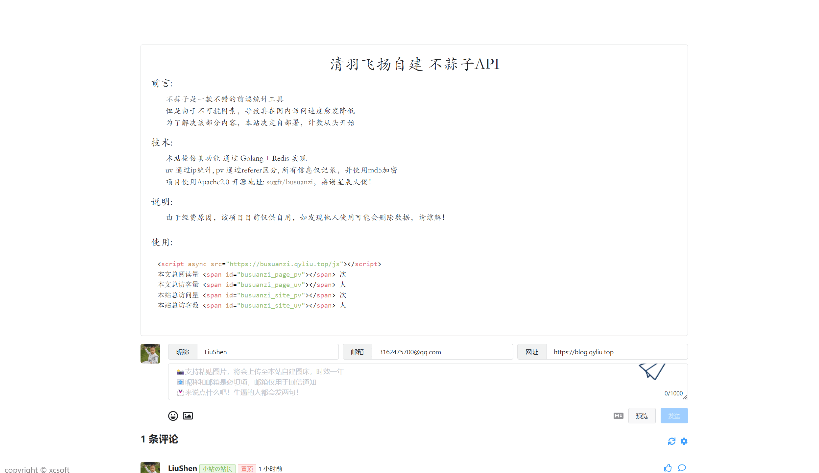This screenshot has height=473, width=819.
Task: Open LiuShen's commenter name link
Action: (x=183, y=467)
